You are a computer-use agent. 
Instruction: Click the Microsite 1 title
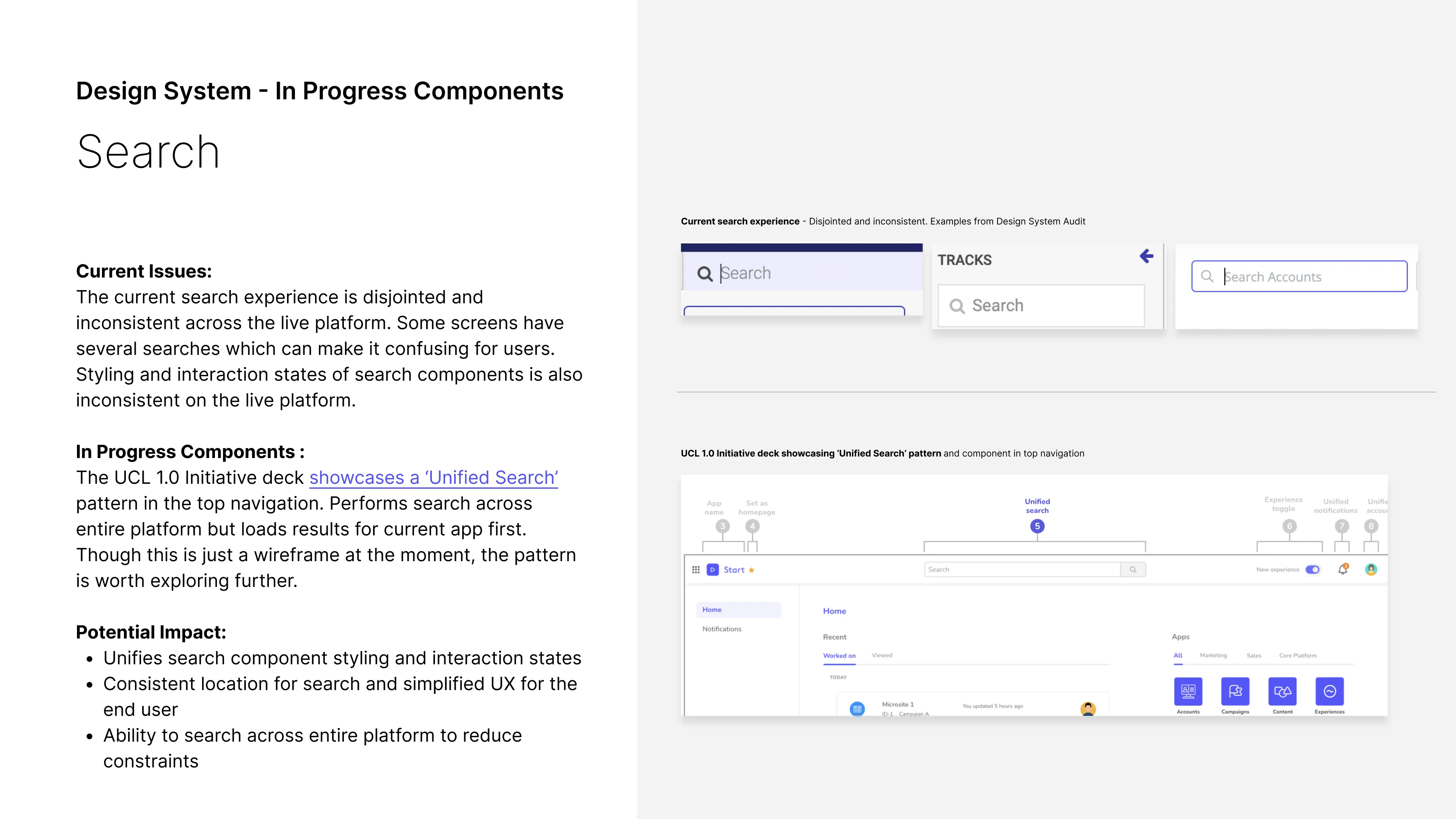pos(897,704)
